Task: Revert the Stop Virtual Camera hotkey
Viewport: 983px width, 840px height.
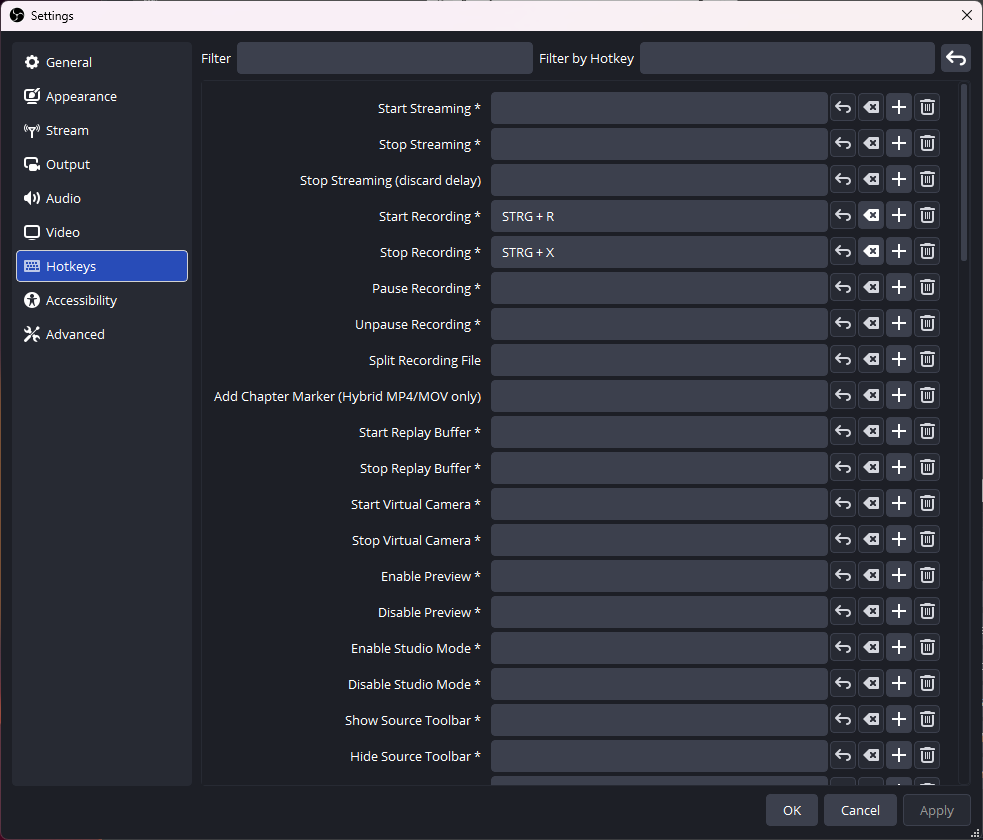Action: (x=842, y=539)
